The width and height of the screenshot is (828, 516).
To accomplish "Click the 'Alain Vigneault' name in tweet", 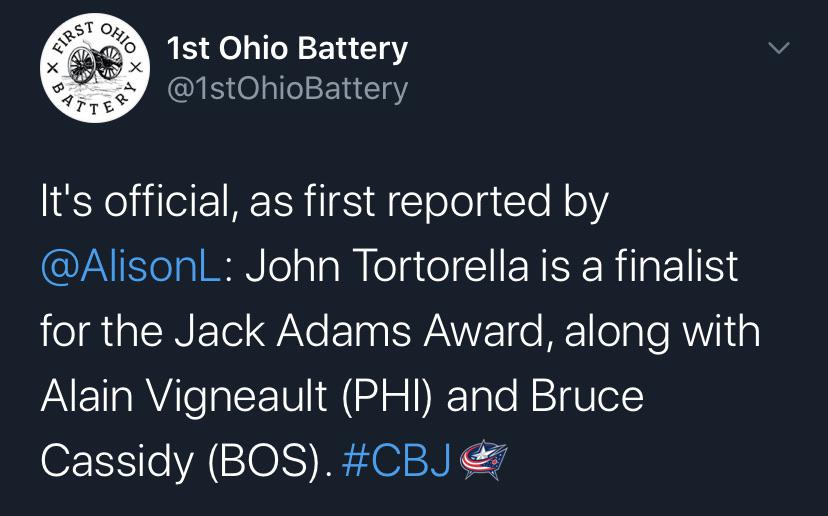I will tap(184, 397).
